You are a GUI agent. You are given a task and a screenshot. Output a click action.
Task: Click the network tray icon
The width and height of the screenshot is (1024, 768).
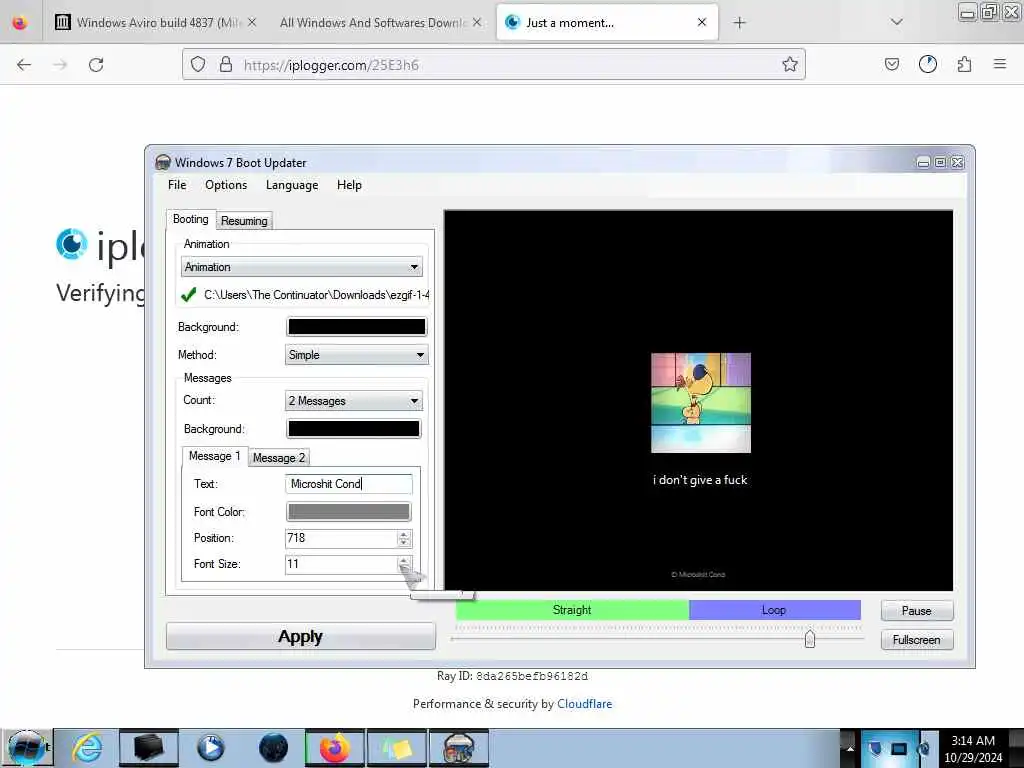point(899,748)
